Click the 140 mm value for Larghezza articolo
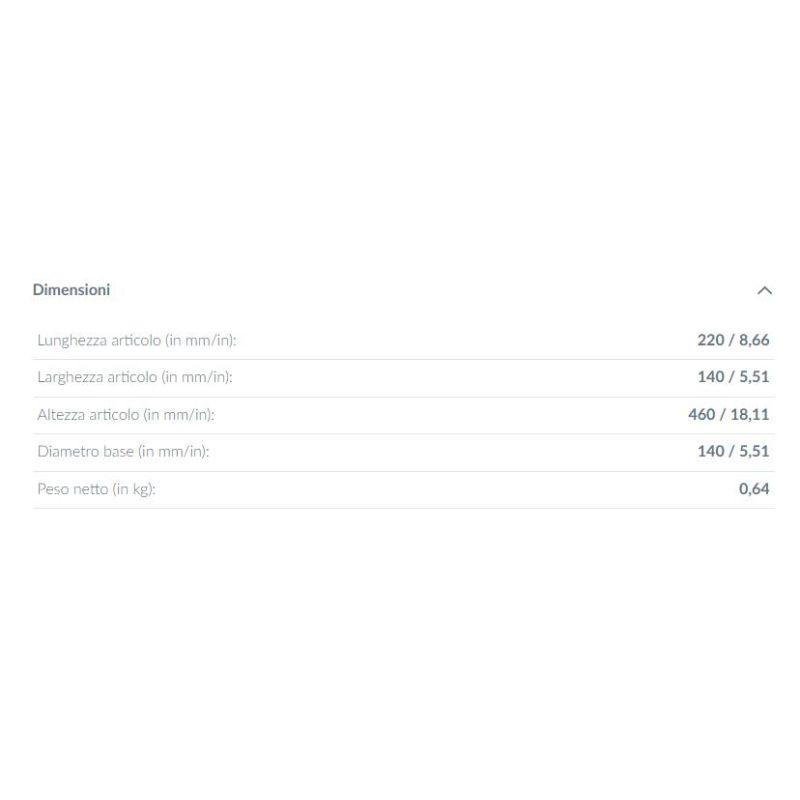 click(710, 377)
